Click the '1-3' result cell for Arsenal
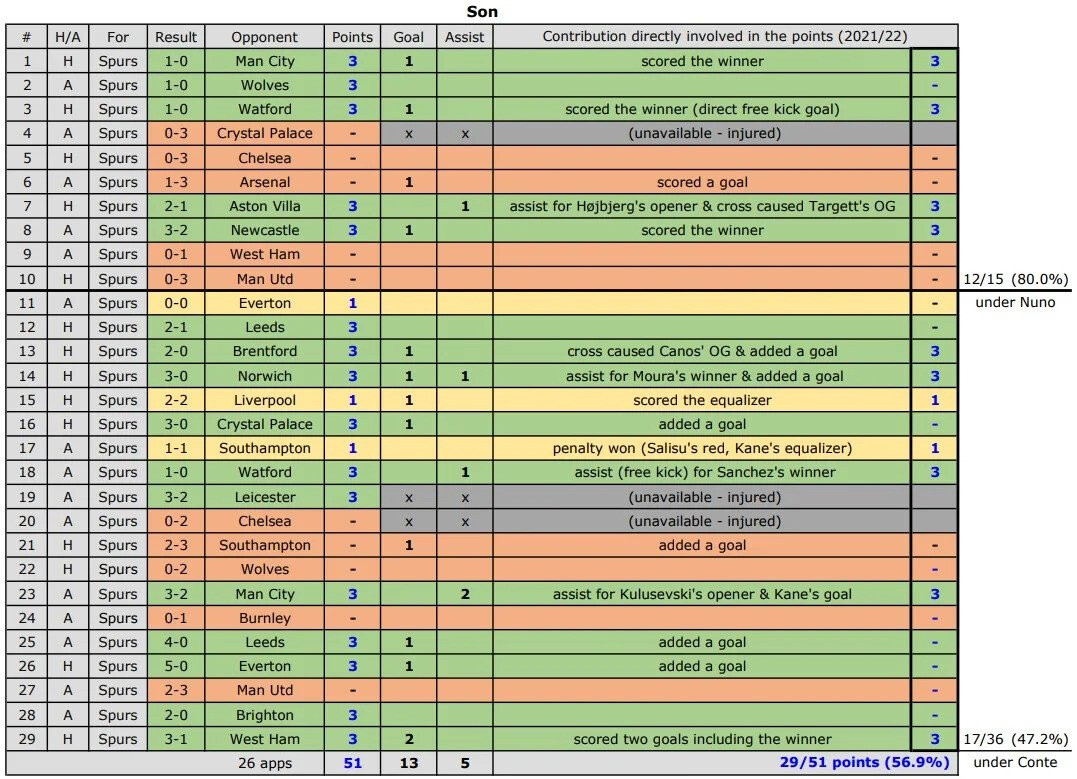1077x779 pixels. coord(176,182)
